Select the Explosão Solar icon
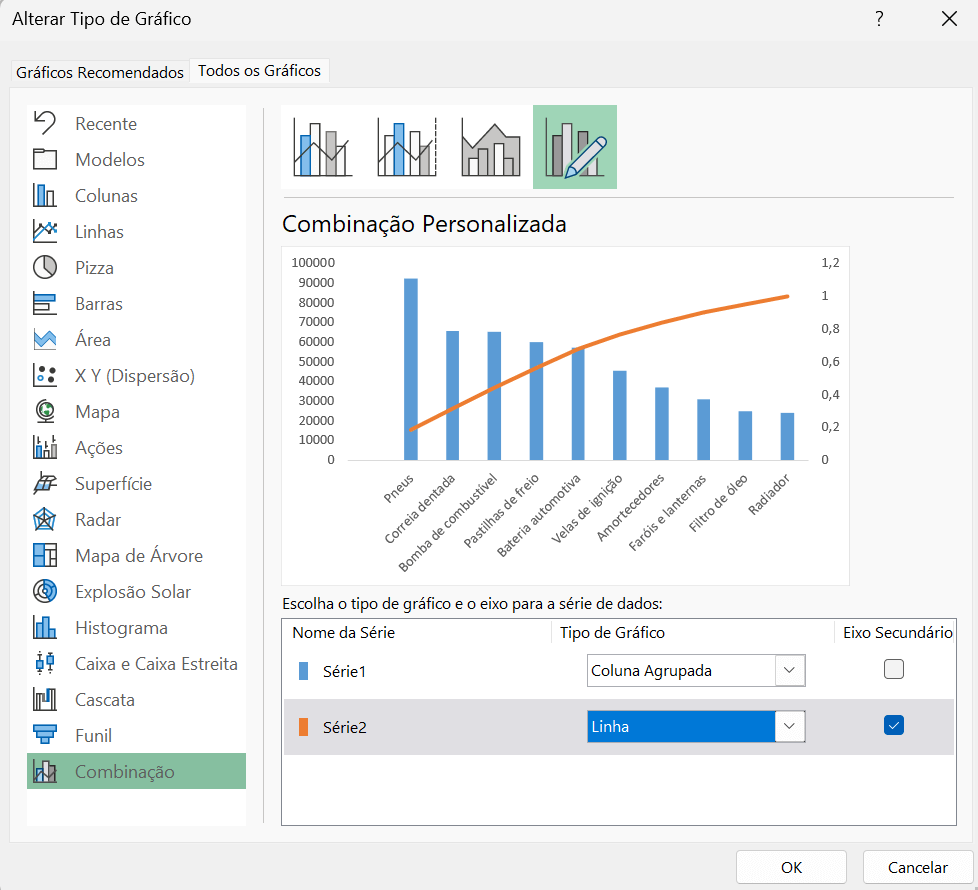Viewport: 978px width, 890px height. coord(45,591)
